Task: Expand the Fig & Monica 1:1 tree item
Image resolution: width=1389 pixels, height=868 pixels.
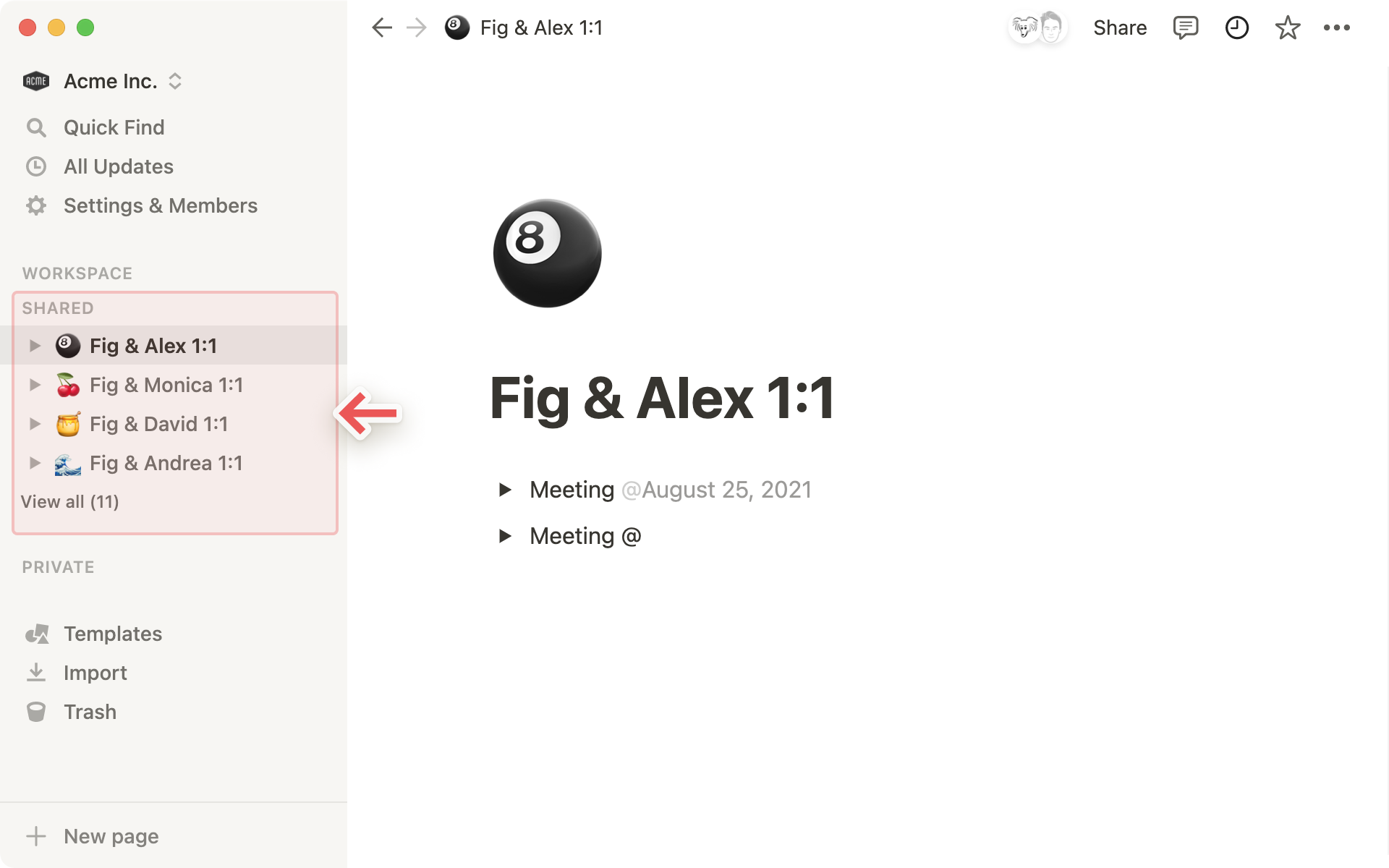Action: (36, 385)
